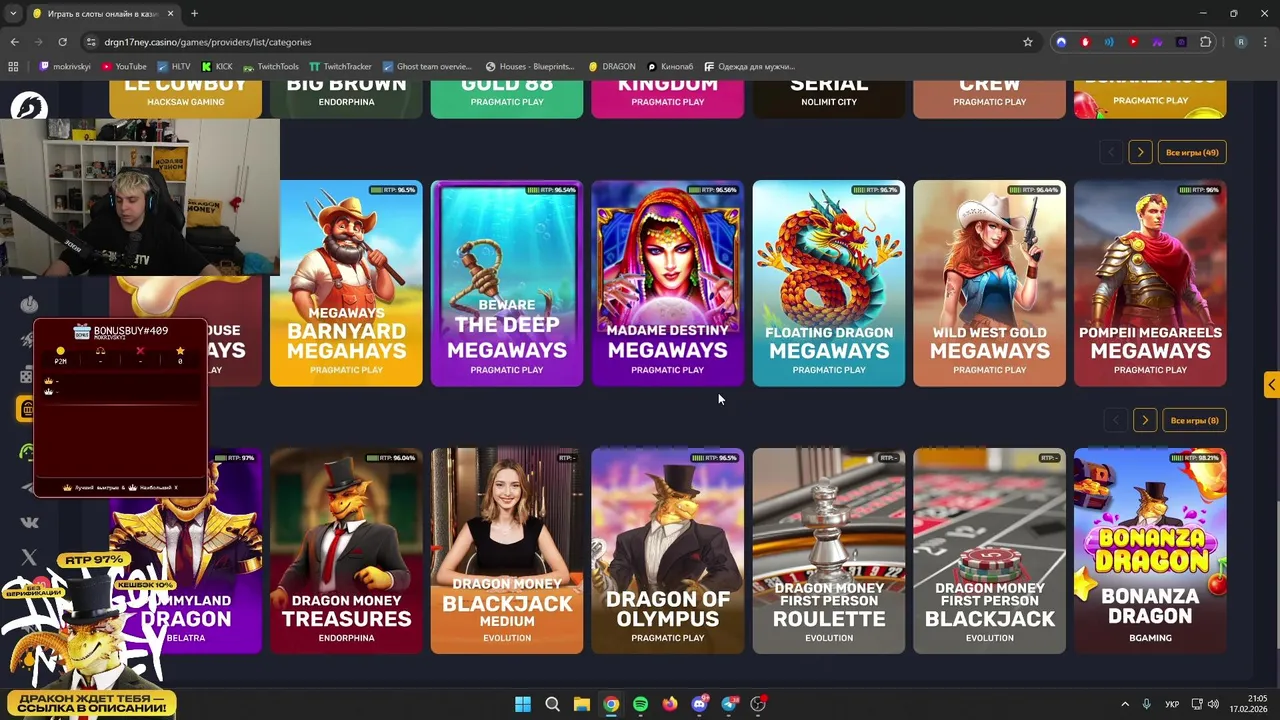The width and height of the screenshot is (1280, 720).
Task: Open Madame Destiny Megaways game
Action: tap(668, 283)
